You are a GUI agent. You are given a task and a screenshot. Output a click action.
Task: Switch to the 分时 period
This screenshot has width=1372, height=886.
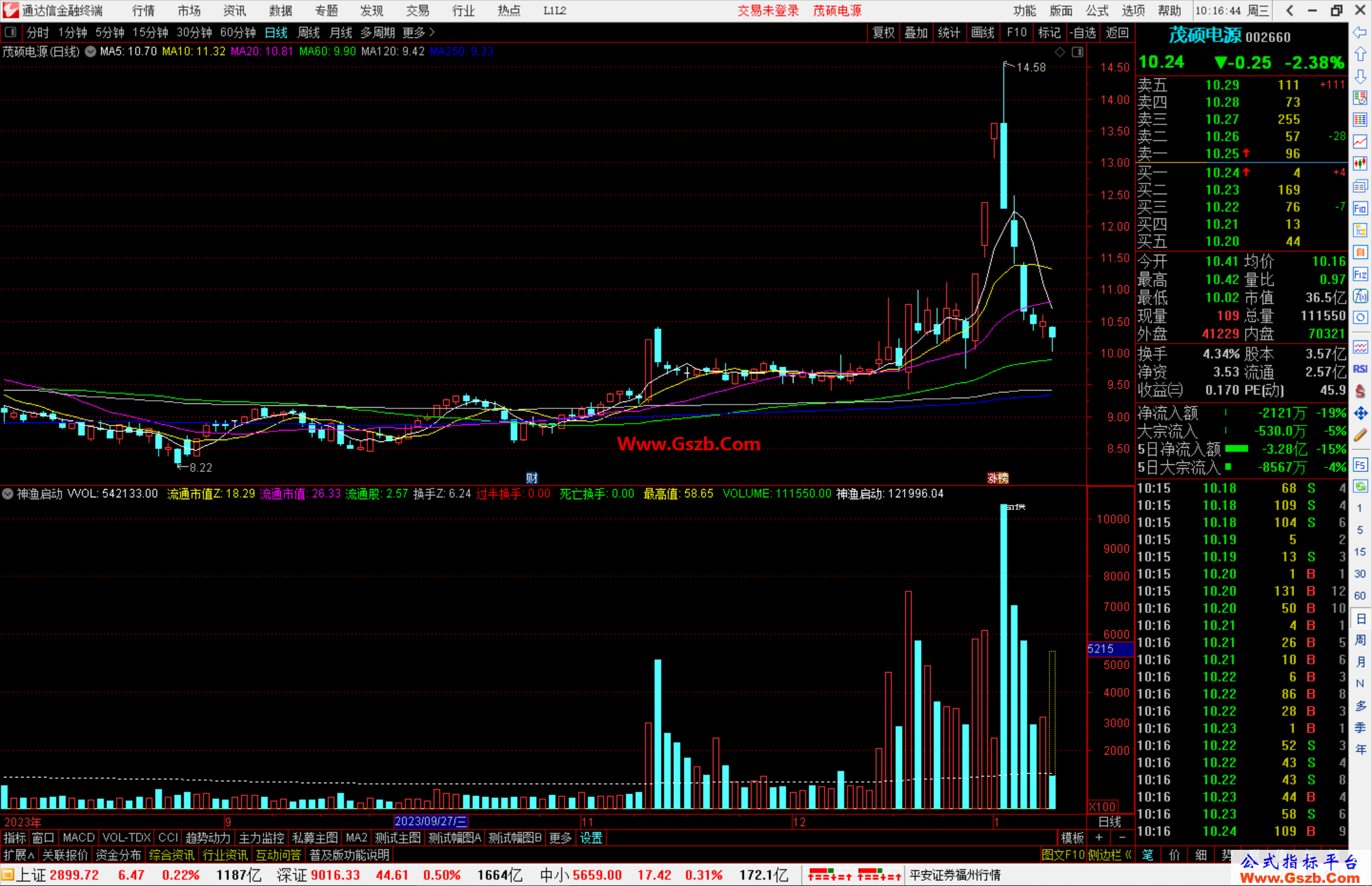[37, 32]
